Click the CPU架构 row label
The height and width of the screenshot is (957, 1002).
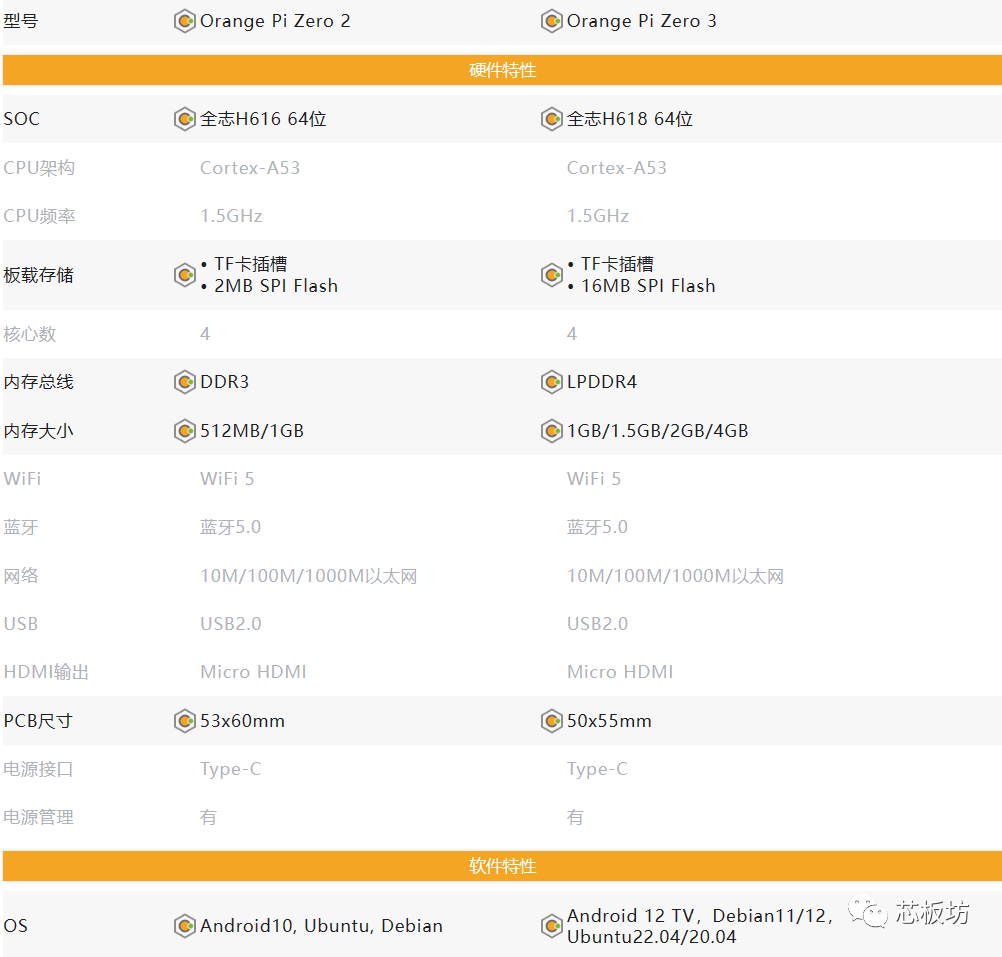39,168
